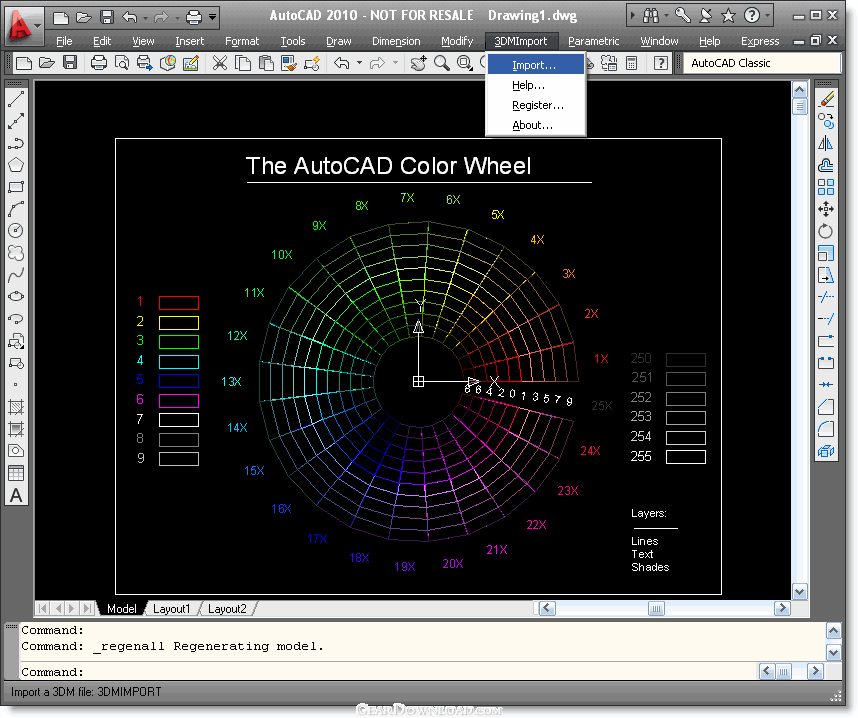Open About... from the 3DMImport menu

[536, 125]
